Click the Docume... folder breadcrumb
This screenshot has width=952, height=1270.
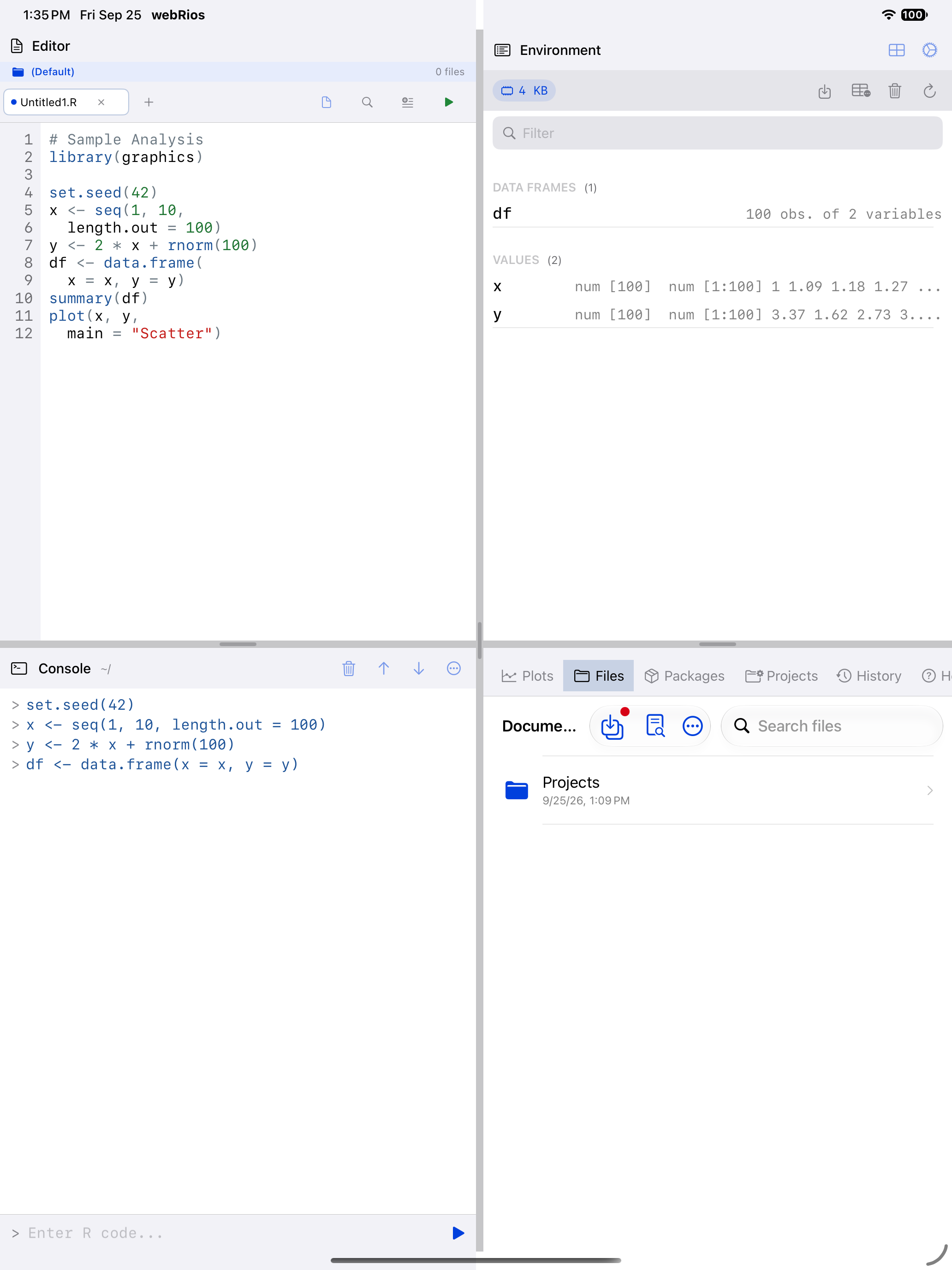click(539, 726)
